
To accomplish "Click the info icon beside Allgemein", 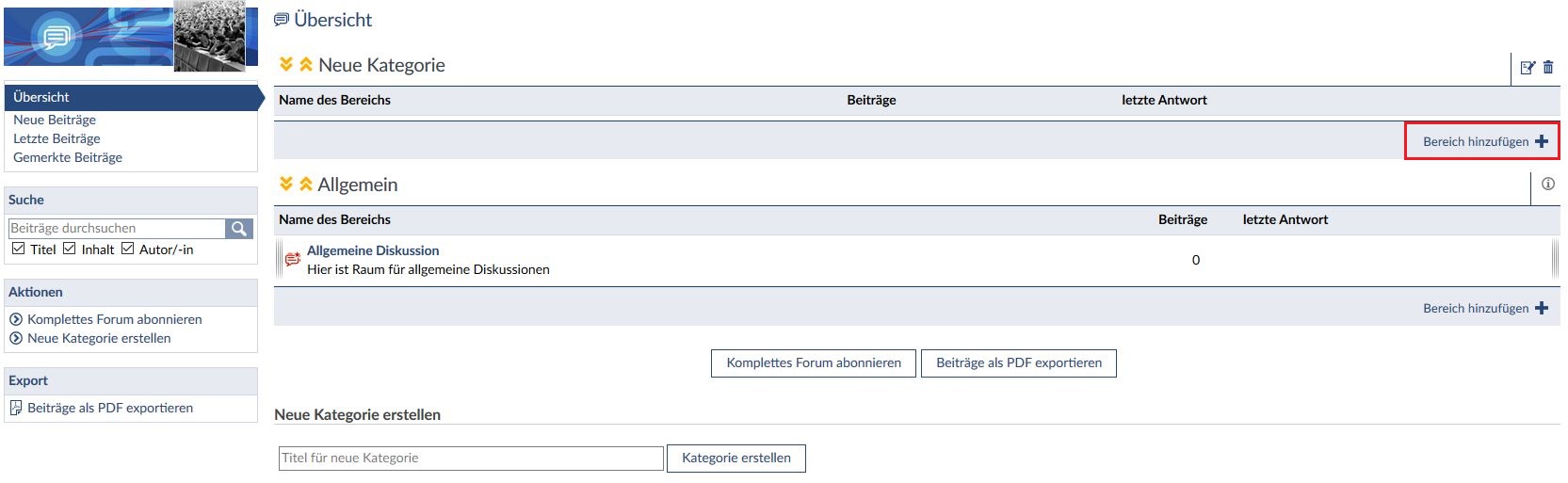I will (x=1548, y=185).
